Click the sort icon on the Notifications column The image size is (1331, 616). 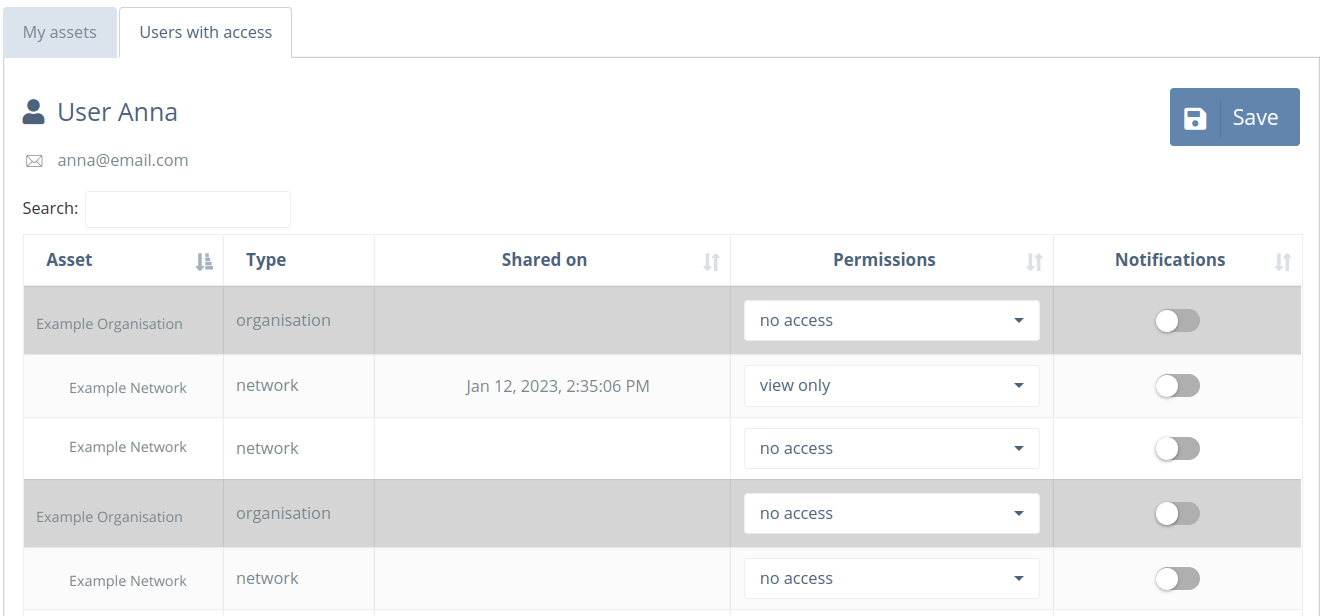(x=1283, y=261)
